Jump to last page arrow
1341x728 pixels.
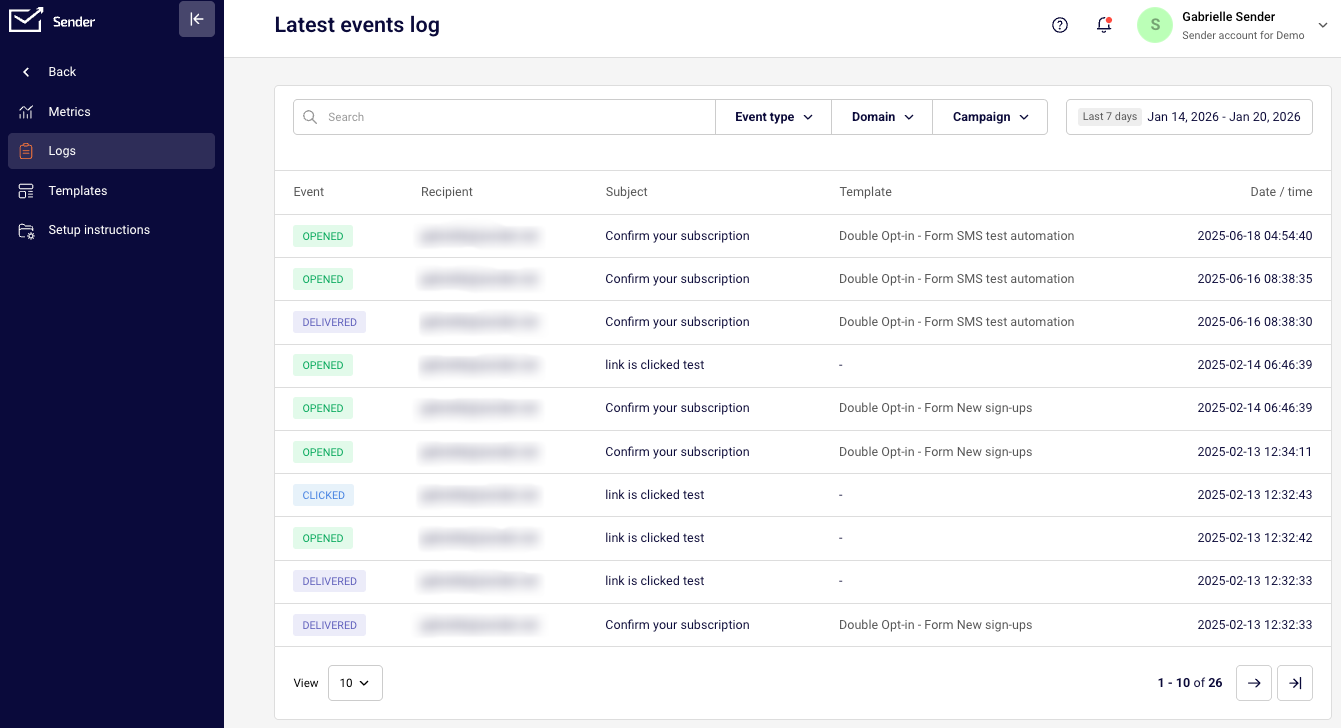click(x=1295, y=683)
